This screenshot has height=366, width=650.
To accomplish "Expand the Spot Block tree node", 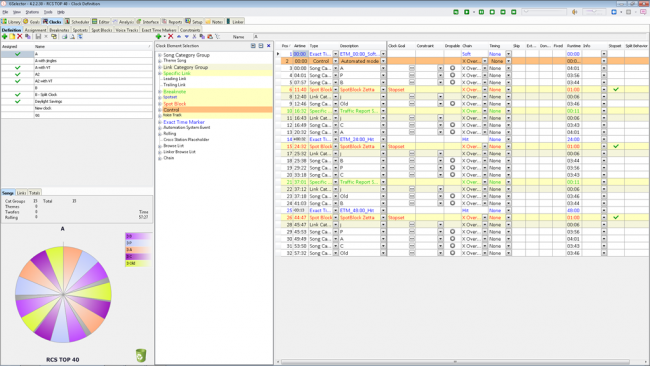I will (x=160, y=104).
